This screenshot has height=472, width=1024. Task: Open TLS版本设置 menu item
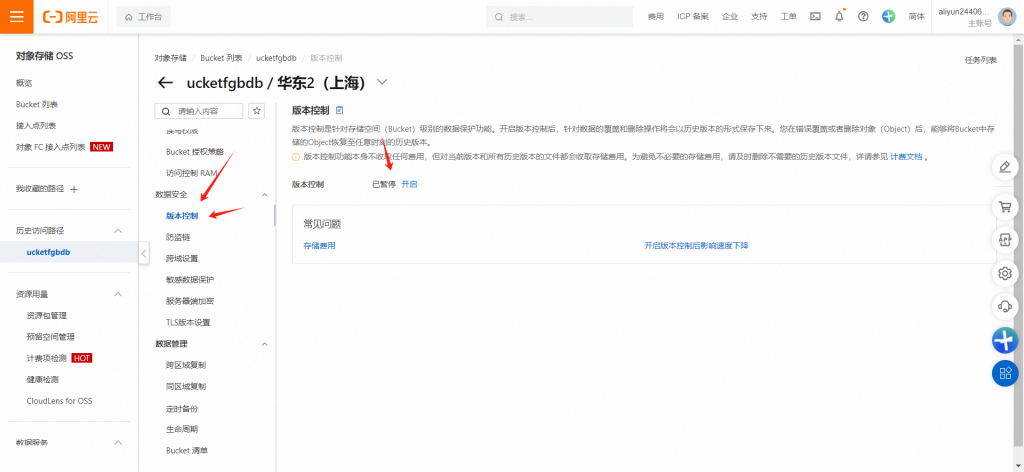188,323
